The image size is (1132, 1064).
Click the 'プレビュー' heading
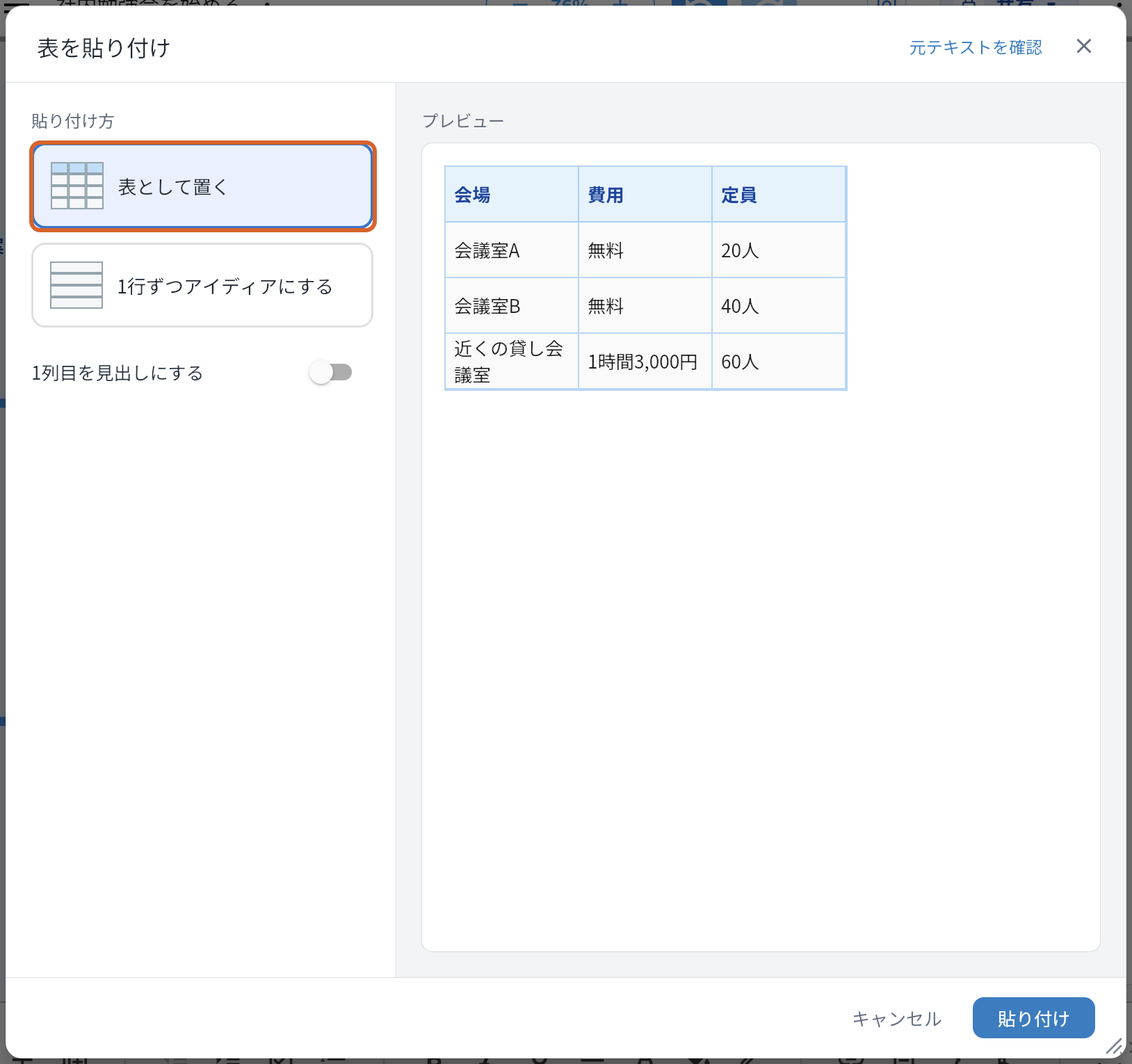click(463, 121)
